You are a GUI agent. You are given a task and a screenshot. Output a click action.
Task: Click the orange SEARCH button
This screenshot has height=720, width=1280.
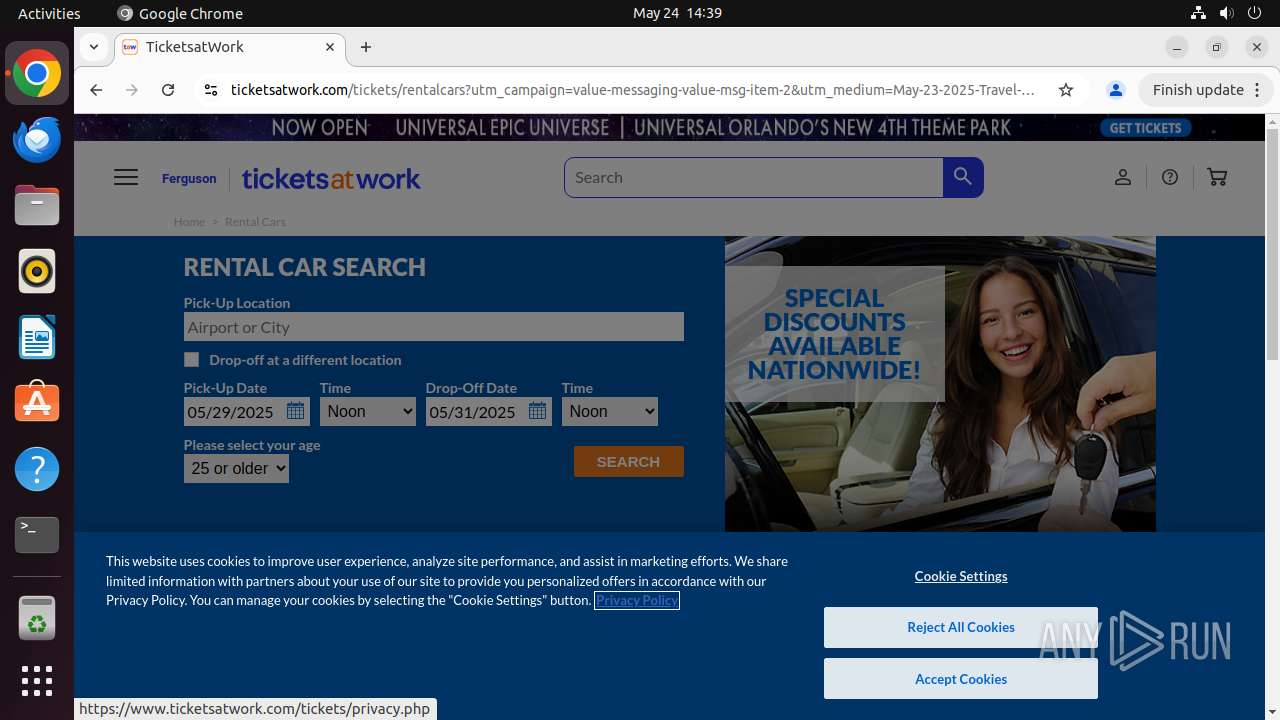[x=629, y=461]
